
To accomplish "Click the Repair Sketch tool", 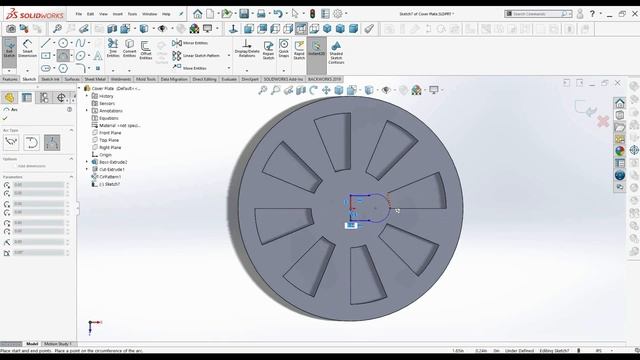I will tap(268, 50).
